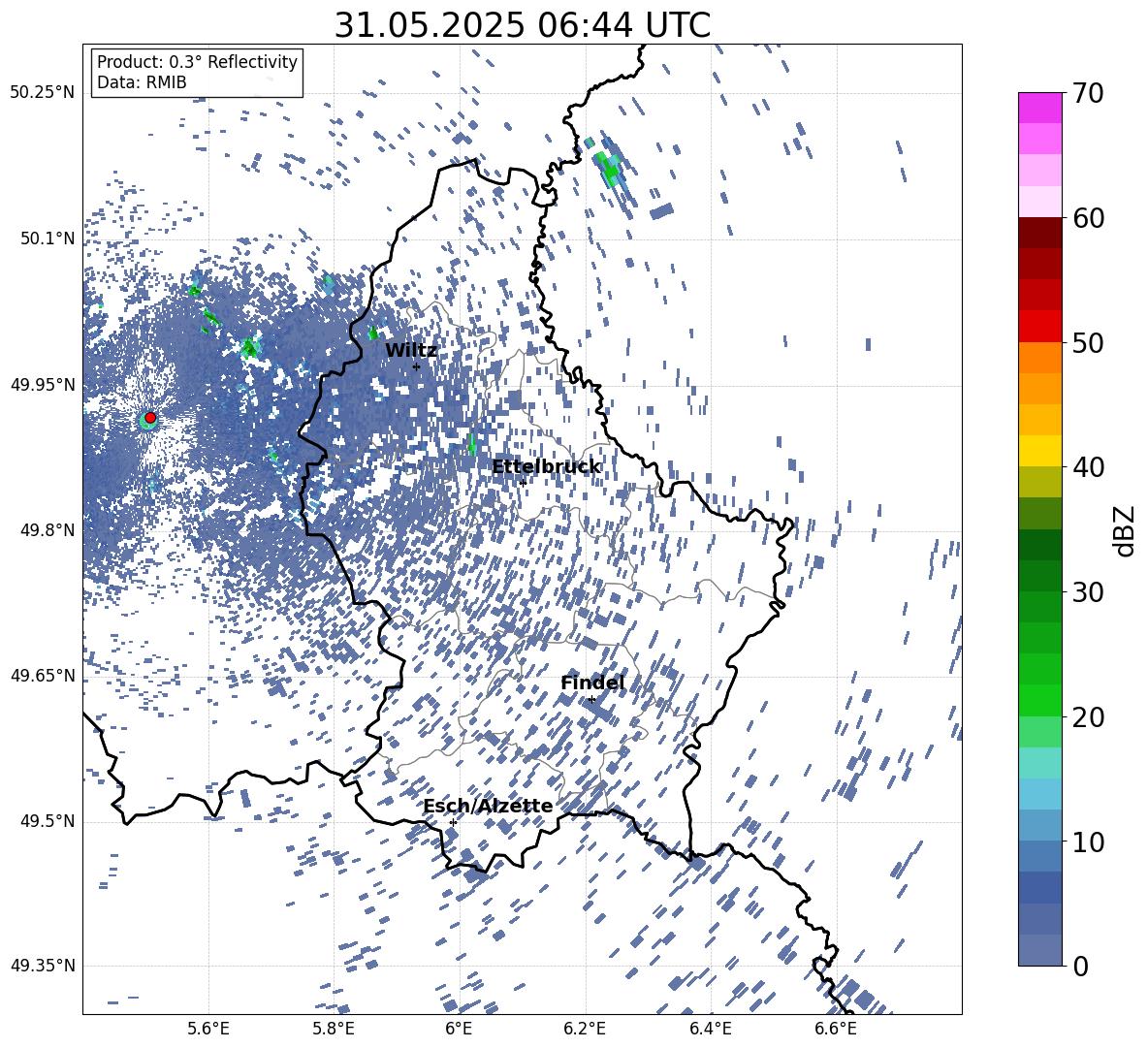
Task: Click the 20 value on colorbar
Action: [x=1088, y=717]
